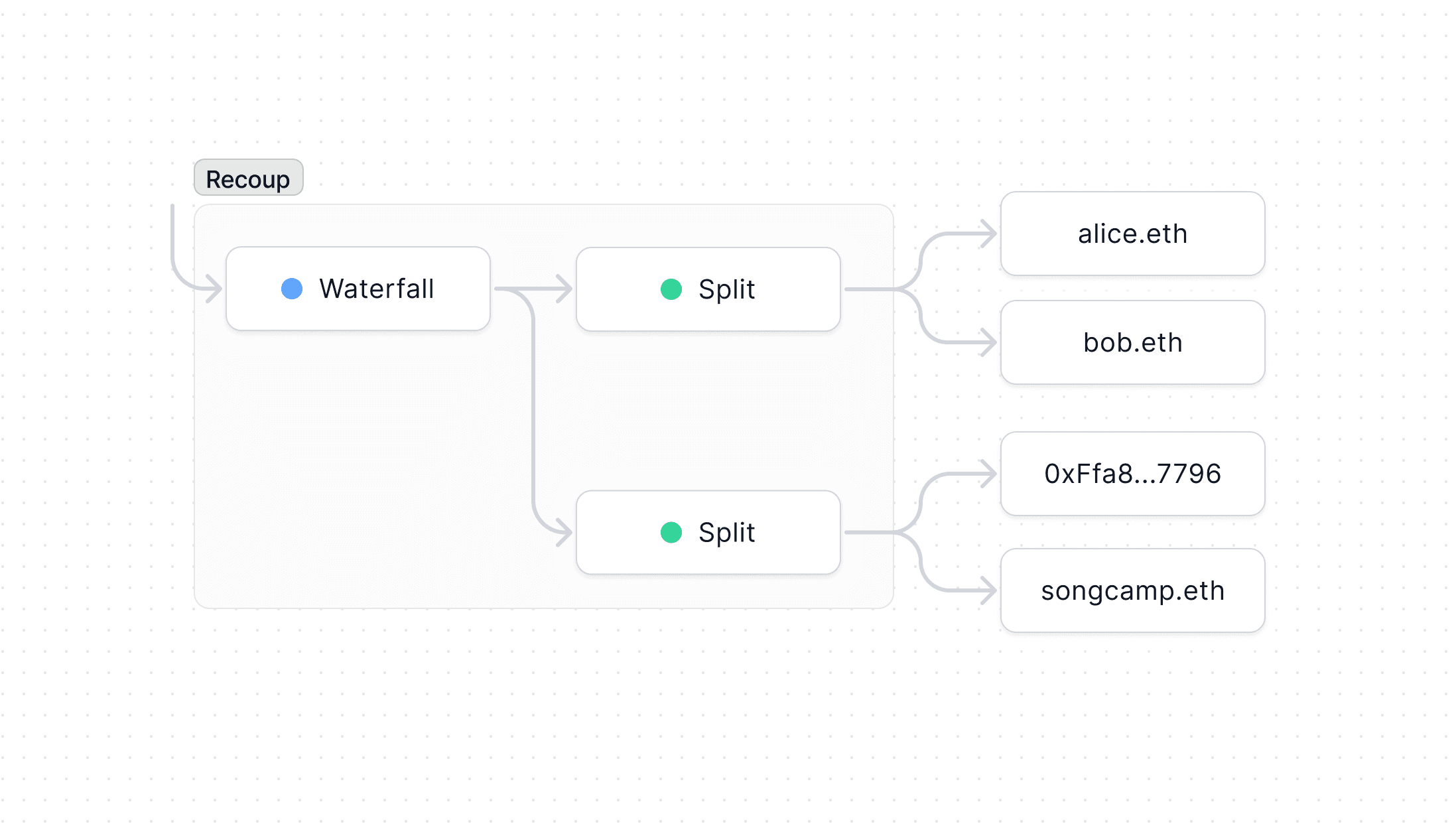Click the empty area inside the Recoup container

[358, 464]
